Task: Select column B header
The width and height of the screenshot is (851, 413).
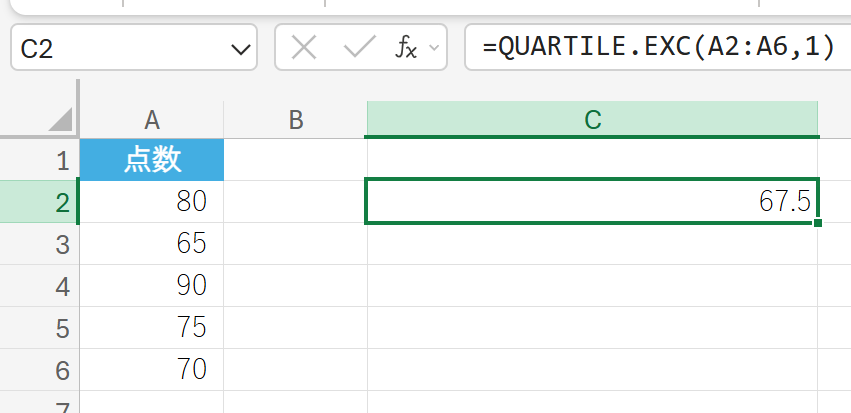Action: tap(295, 120)
